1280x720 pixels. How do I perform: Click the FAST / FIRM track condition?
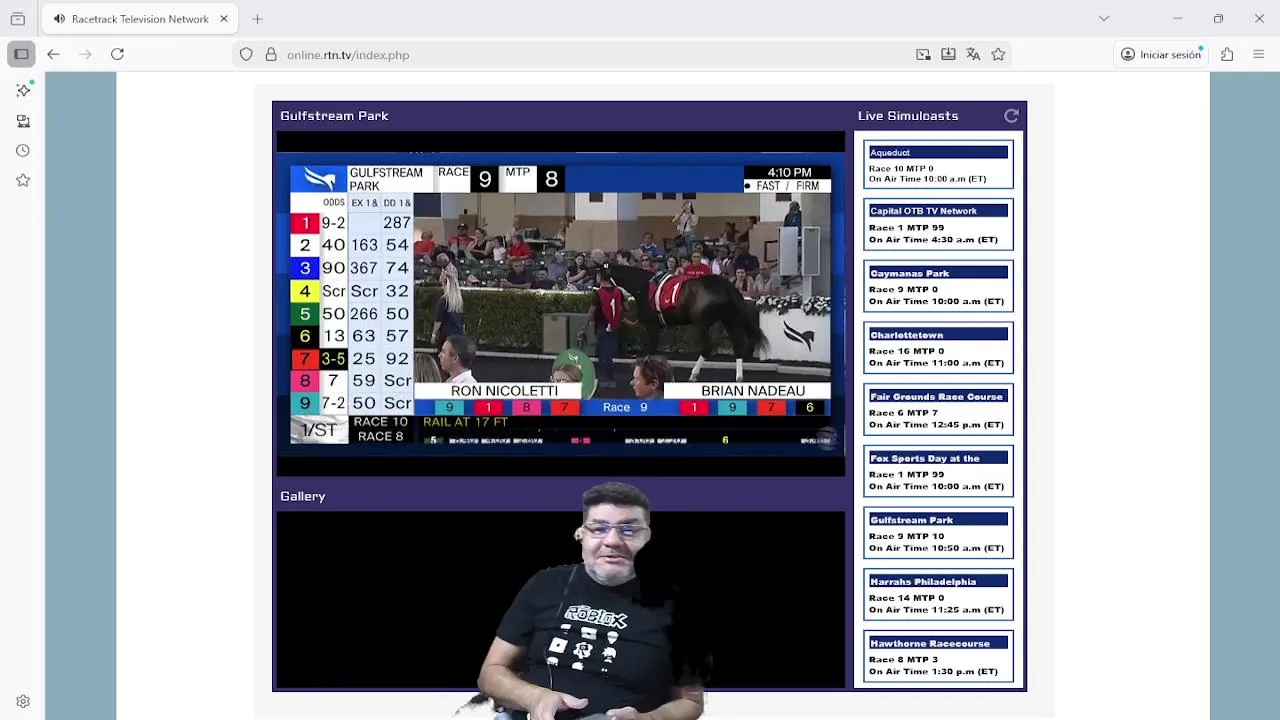(x=787, y=186)
